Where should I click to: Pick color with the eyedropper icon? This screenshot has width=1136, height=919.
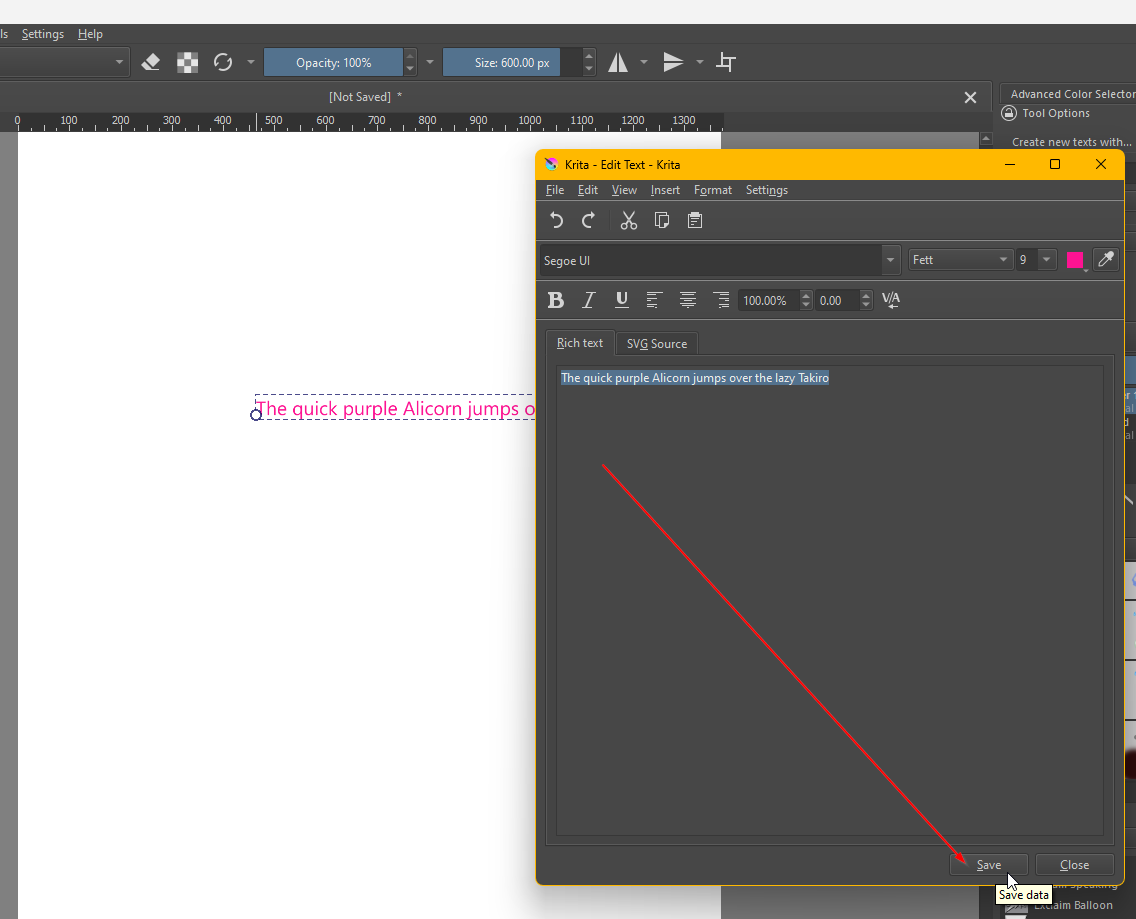1105,260
